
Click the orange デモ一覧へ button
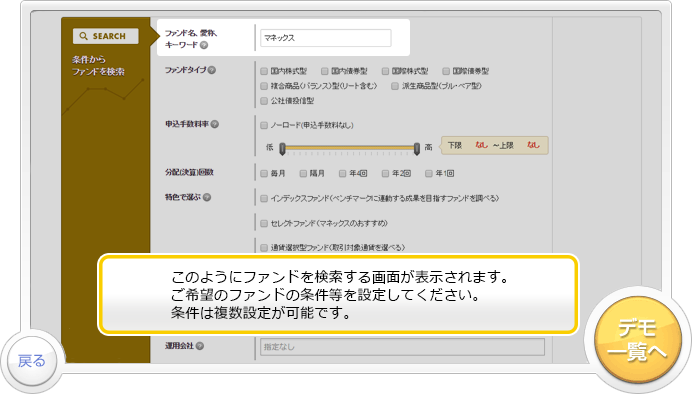(637, 340)
